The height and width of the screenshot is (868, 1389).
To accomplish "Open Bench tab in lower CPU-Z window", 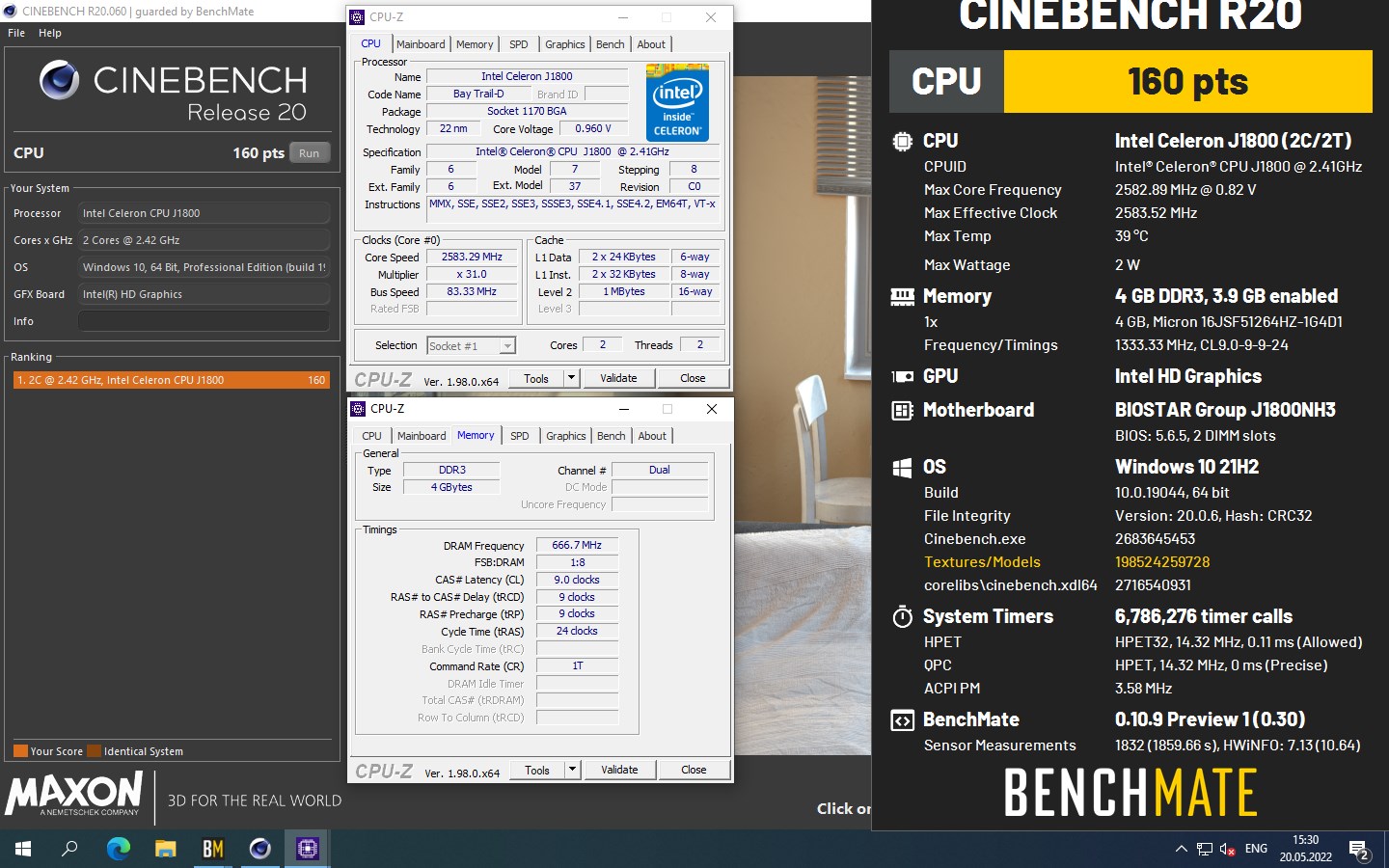I will coord(612,436).
